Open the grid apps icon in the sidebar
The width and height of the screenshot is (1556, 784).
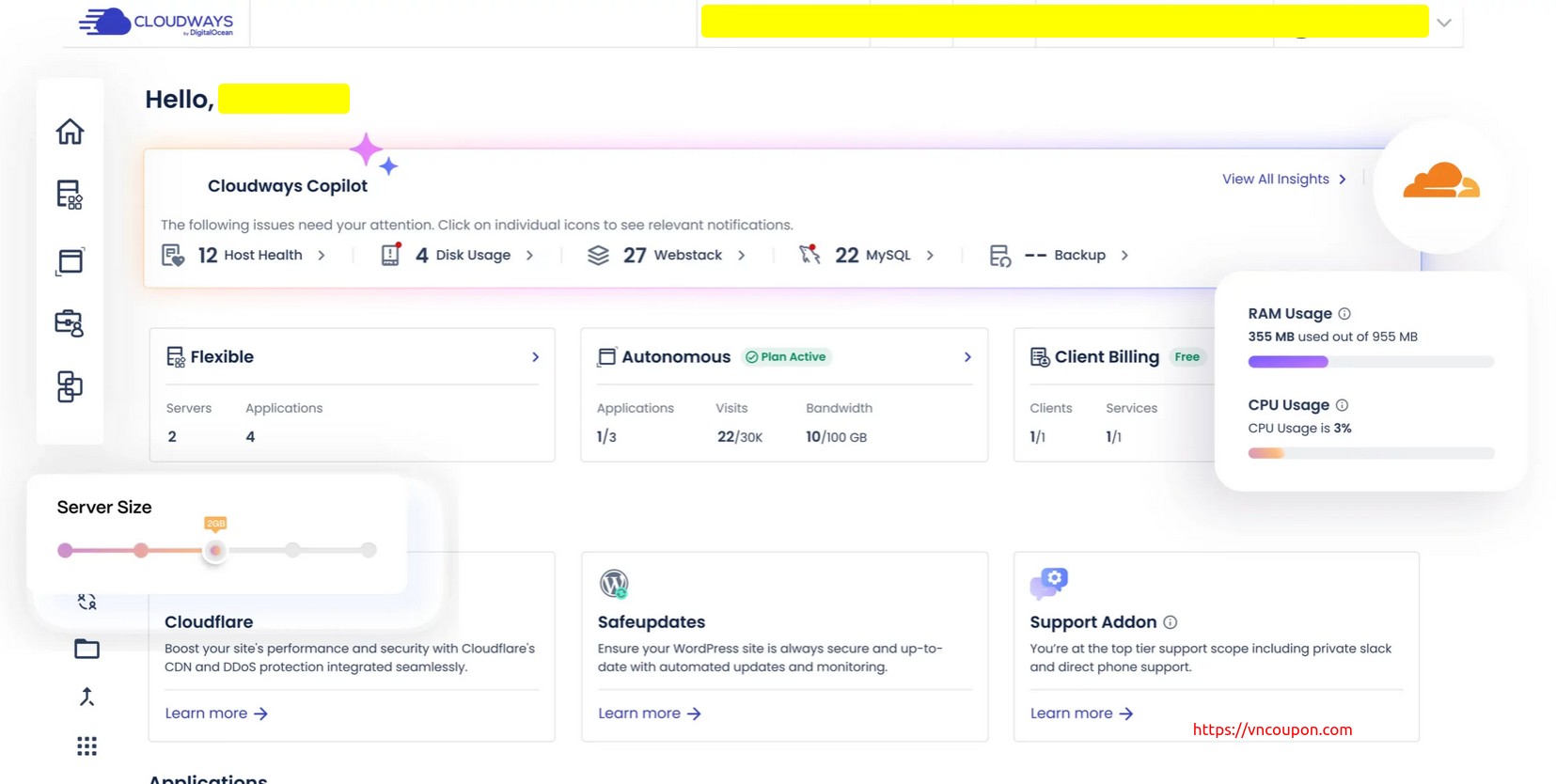(x=86, y=746)
